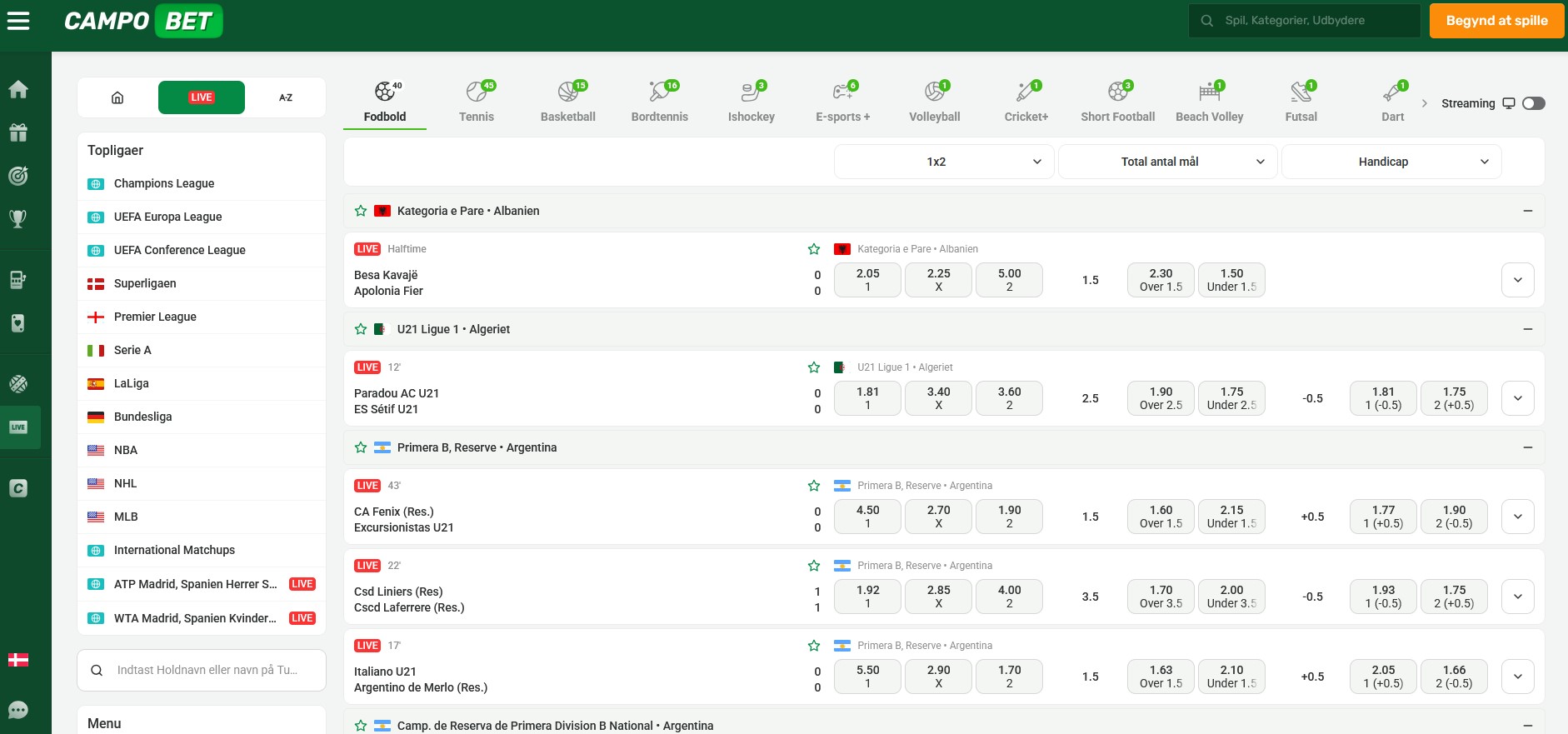1568x734 pixels.
Task: Open the sports ball icon in sidebar
Action: click(x=18, y=384)
